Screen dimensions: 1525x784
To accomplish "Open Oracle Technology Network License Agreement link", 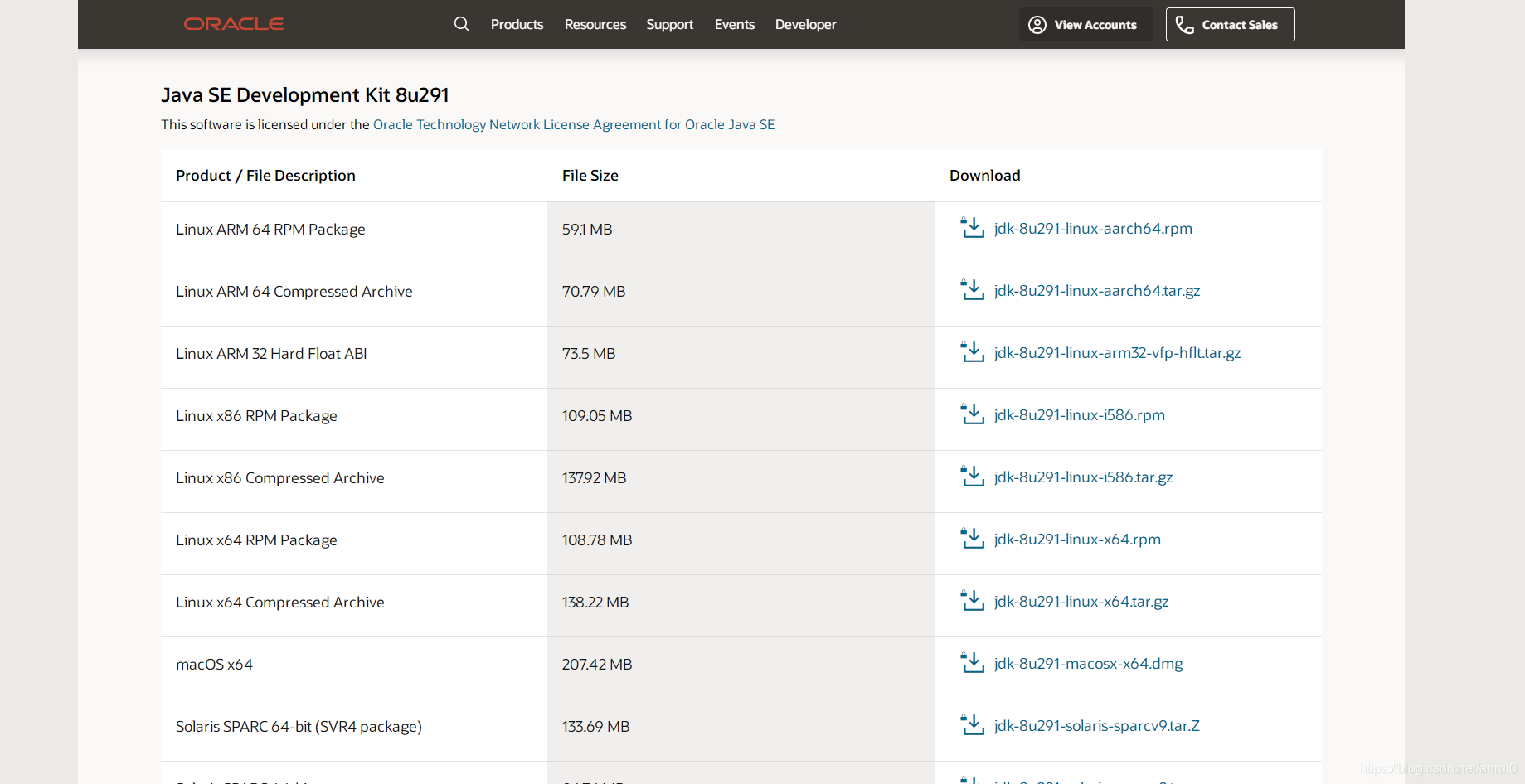I will (x=574, y=124).
